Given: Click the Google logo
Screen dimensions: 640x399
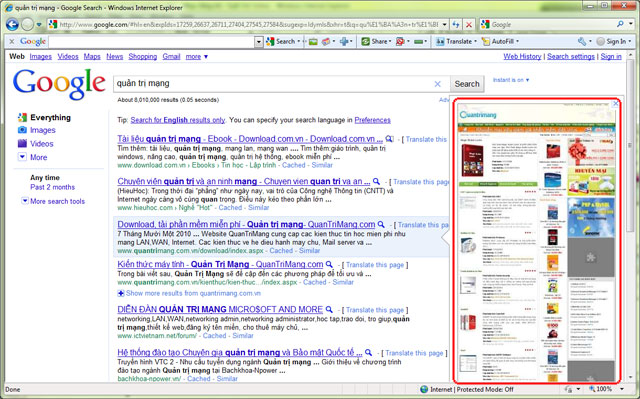Looking at the screenshot, I should [59, 83].
